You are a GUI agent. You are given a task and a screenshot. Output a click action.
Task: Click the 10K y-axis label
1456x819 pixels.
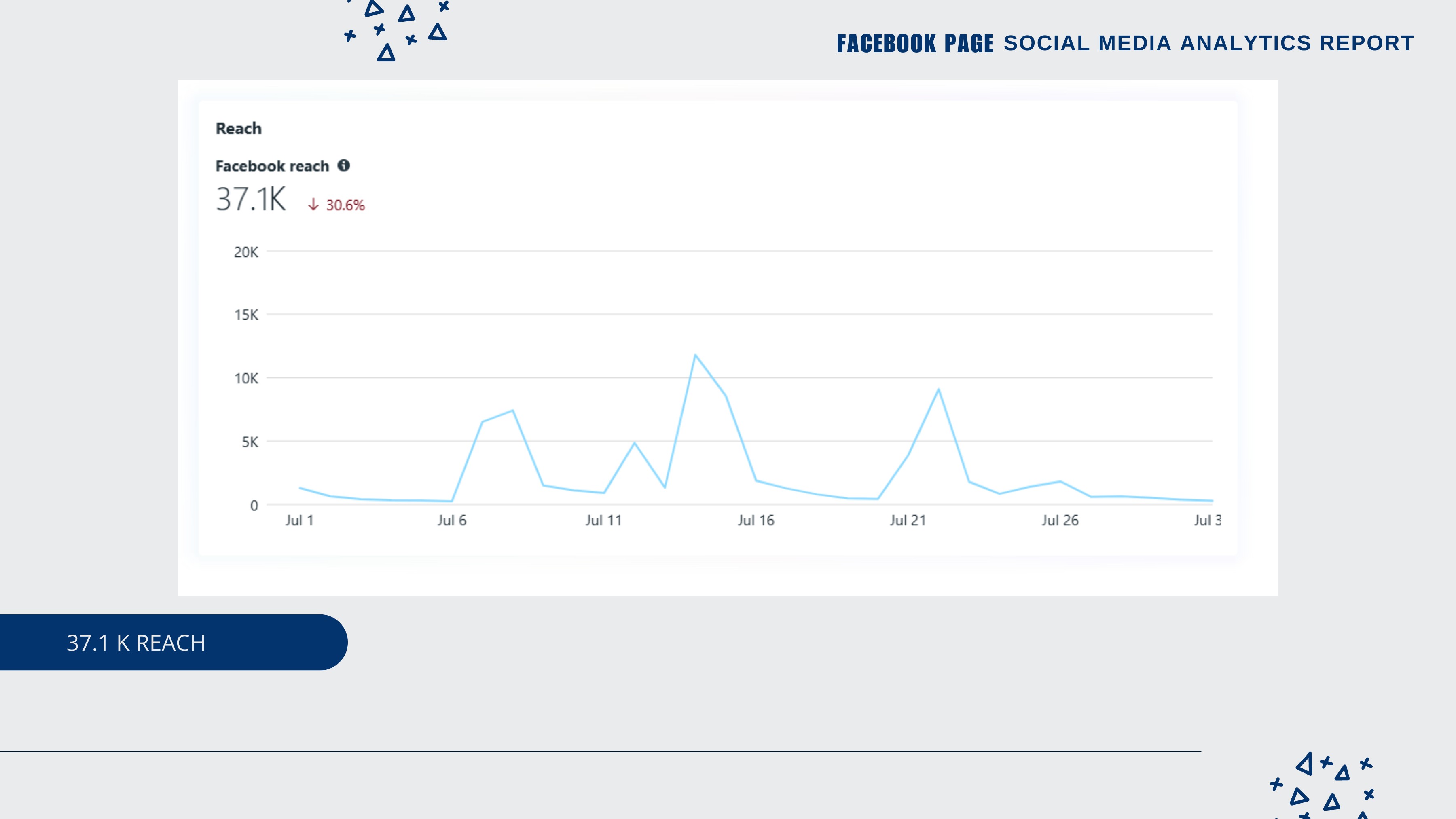coord(246,379)
